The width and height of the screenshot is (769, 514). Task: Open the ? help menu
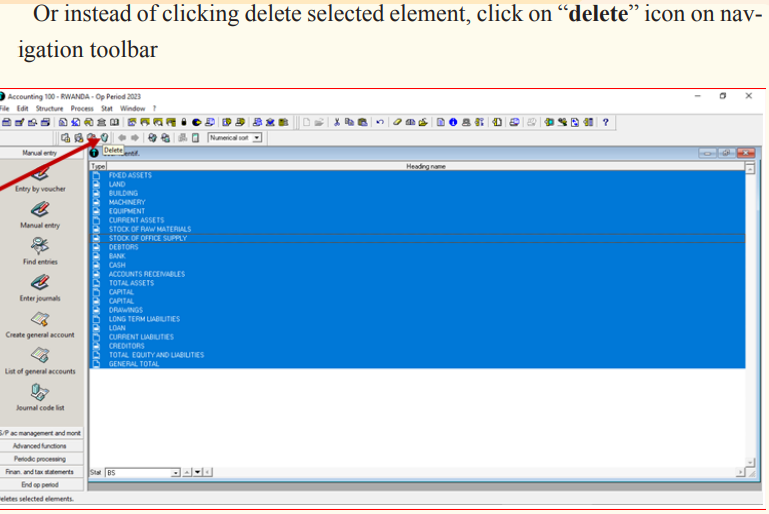click(x=154, y=108)
